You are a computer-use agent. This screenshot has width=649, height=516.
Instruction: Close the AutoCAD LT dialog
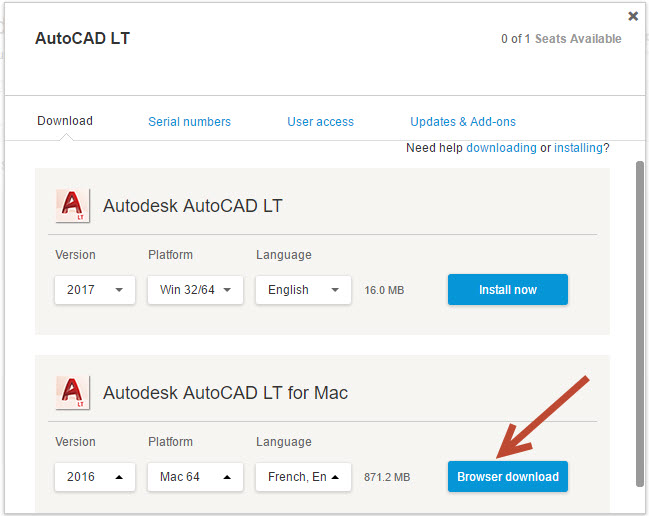coord(633,16)
